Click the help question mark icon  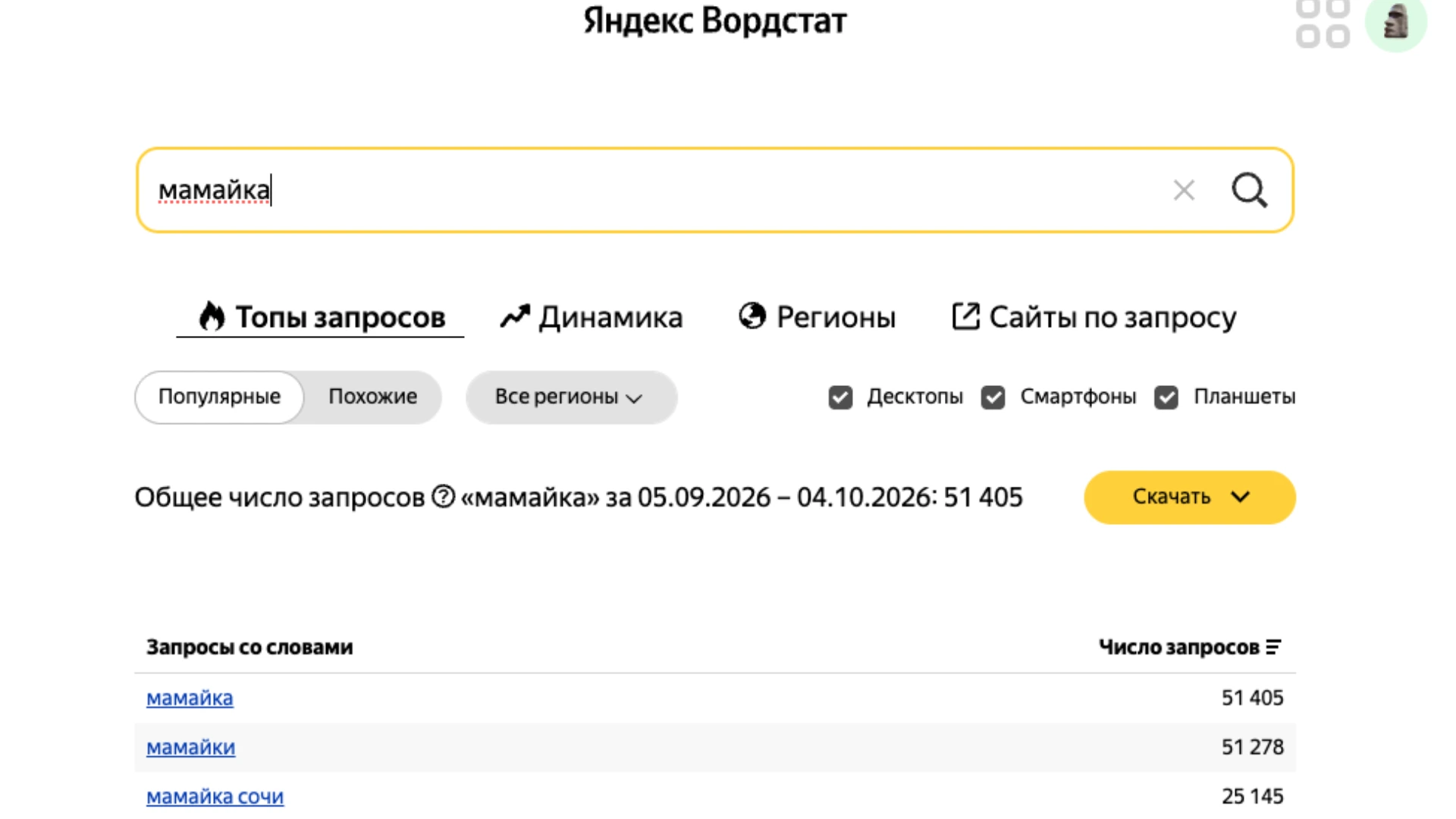coord(443,497)
